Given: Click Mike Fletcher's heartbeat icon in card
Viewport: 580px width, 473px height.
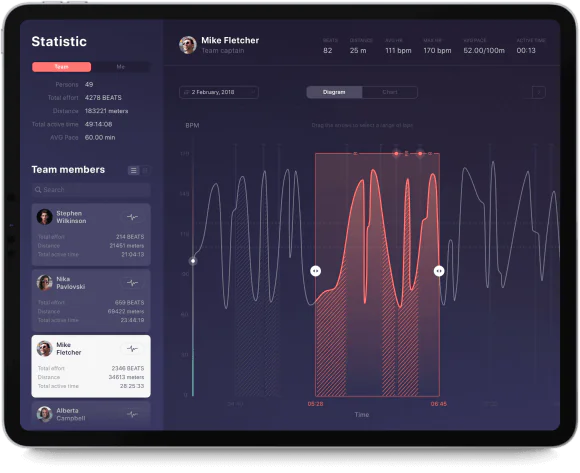Looking at the screenshot, I should pyautogui.click(x=132, y=349).
